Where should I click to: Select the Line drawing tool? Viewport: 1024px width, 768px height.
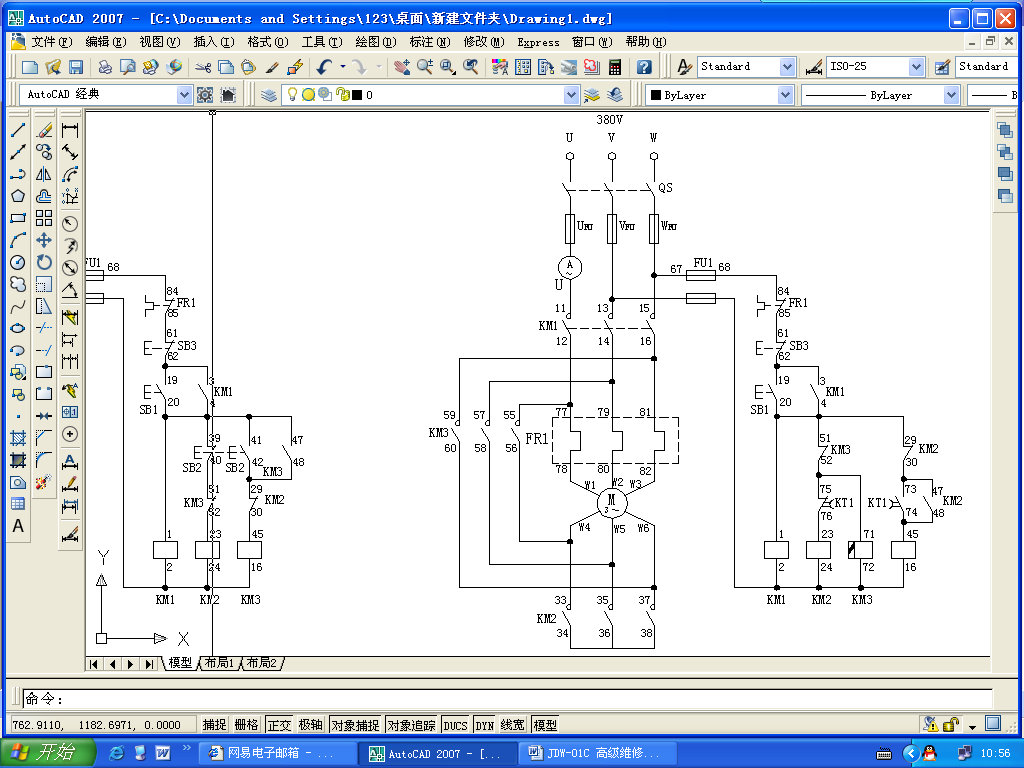[18, 130]
